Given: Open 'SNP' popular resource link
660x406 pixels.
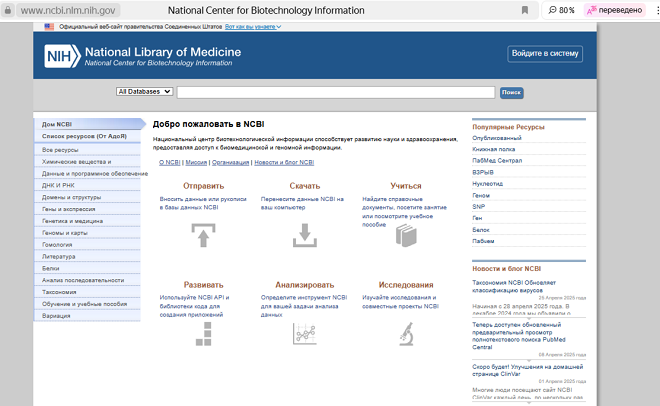Looking at the screenshot, I should tap(479, 207).
